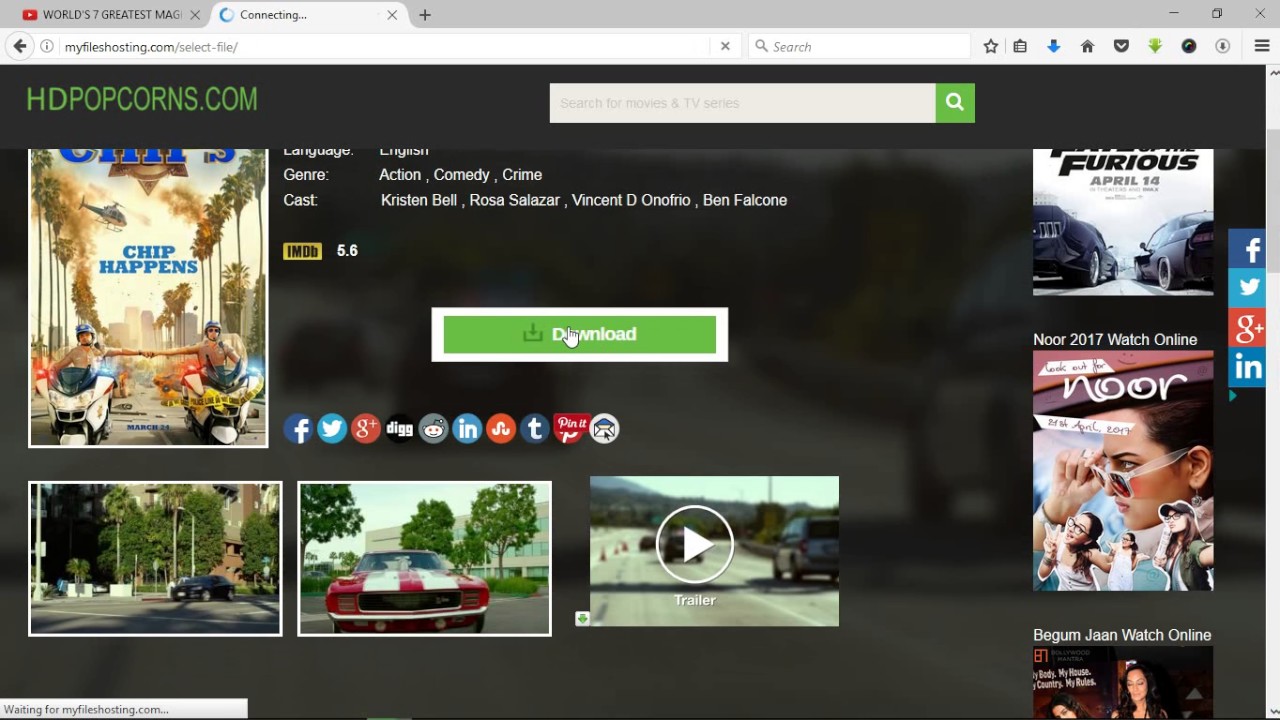Share the page on Tumblr
This screenshot has height=720, width=1280.
(535, 429)
